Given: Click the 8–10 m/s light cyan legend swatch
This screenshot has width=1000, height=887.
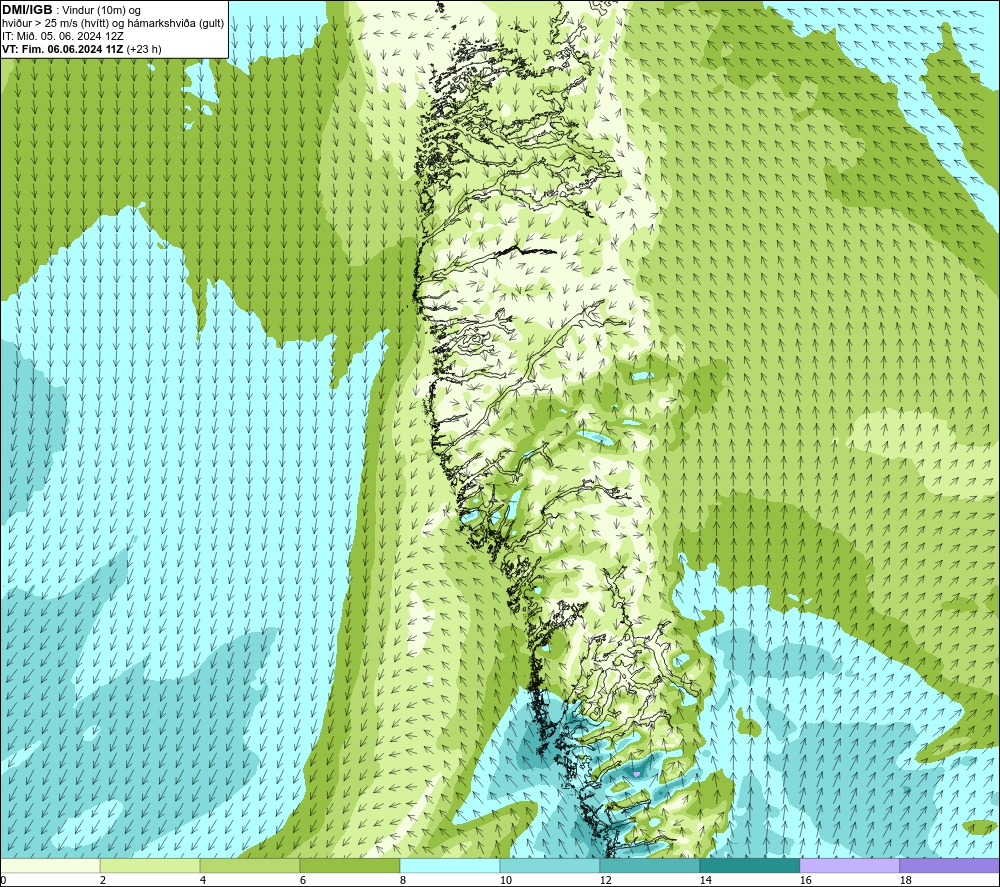Looking at the screenshot, I should click(x=450, y=865).
